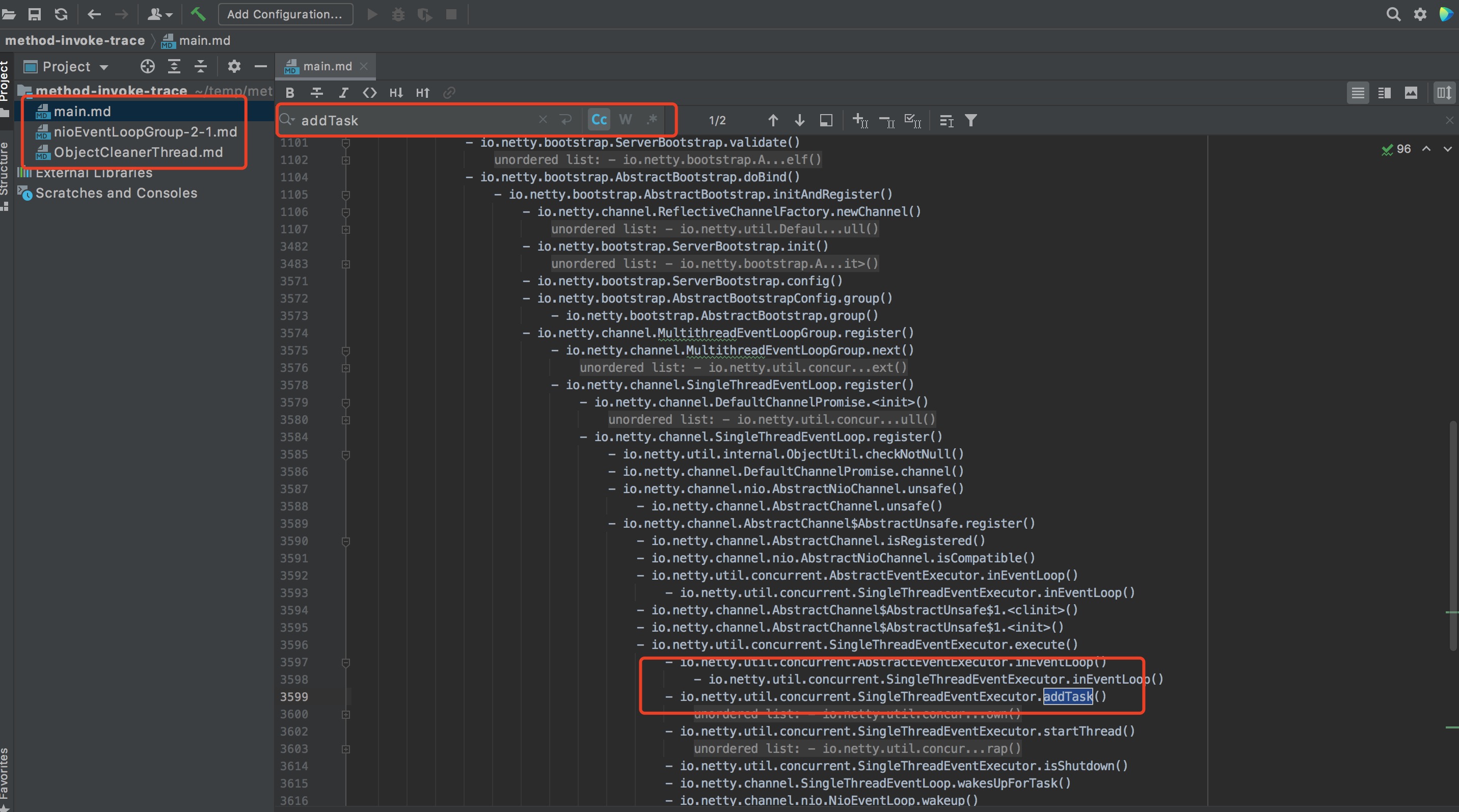This screenshot has width=1459, height=812.
Task: Click the Italic formatting icon
Action: [x=343, y=93]
